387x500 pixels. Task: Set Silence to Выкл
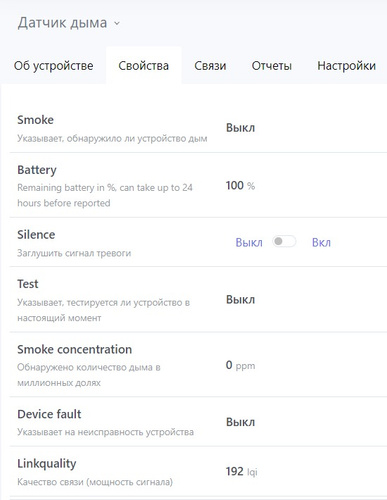(249, 242)
